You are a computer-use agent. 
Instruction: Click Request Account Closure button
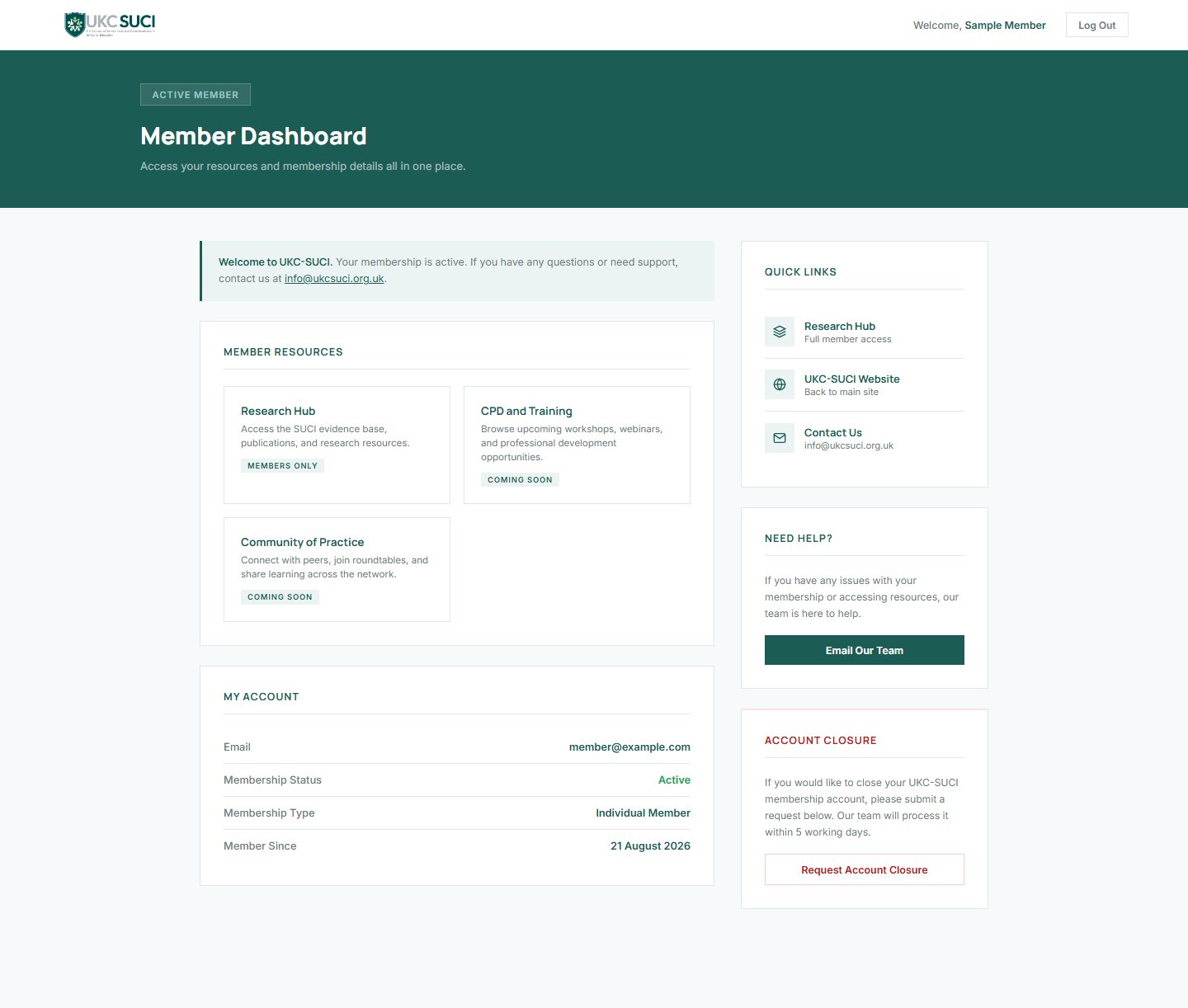click(x=865, y=869)
